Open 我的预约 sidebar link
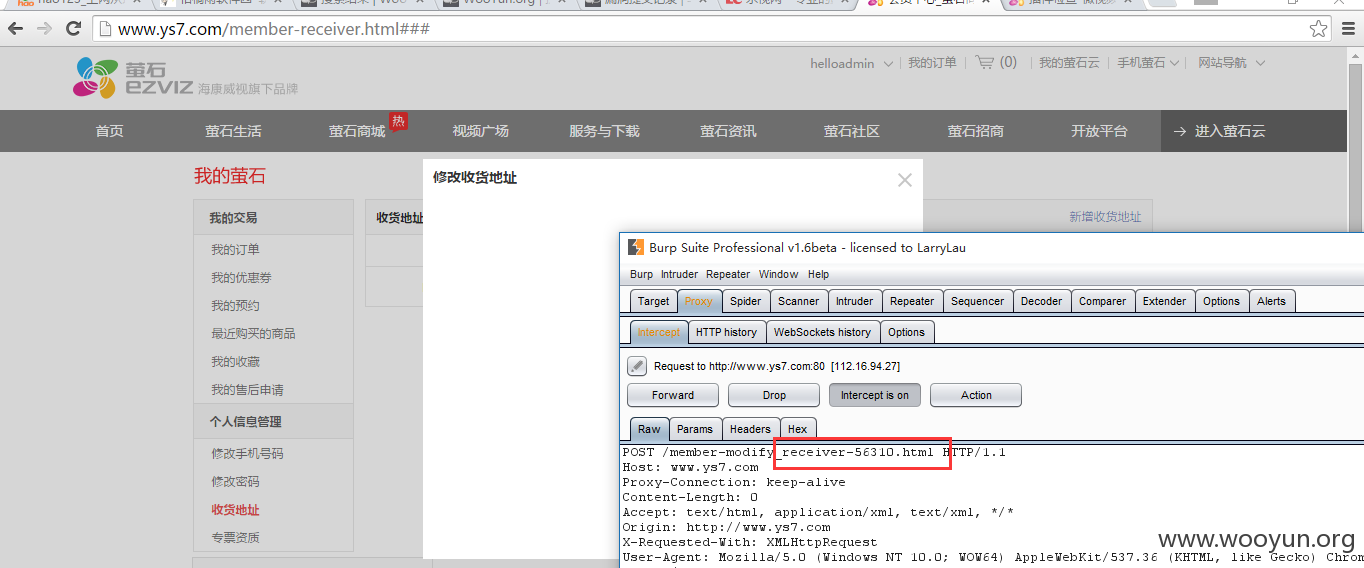 click(235, 306)
